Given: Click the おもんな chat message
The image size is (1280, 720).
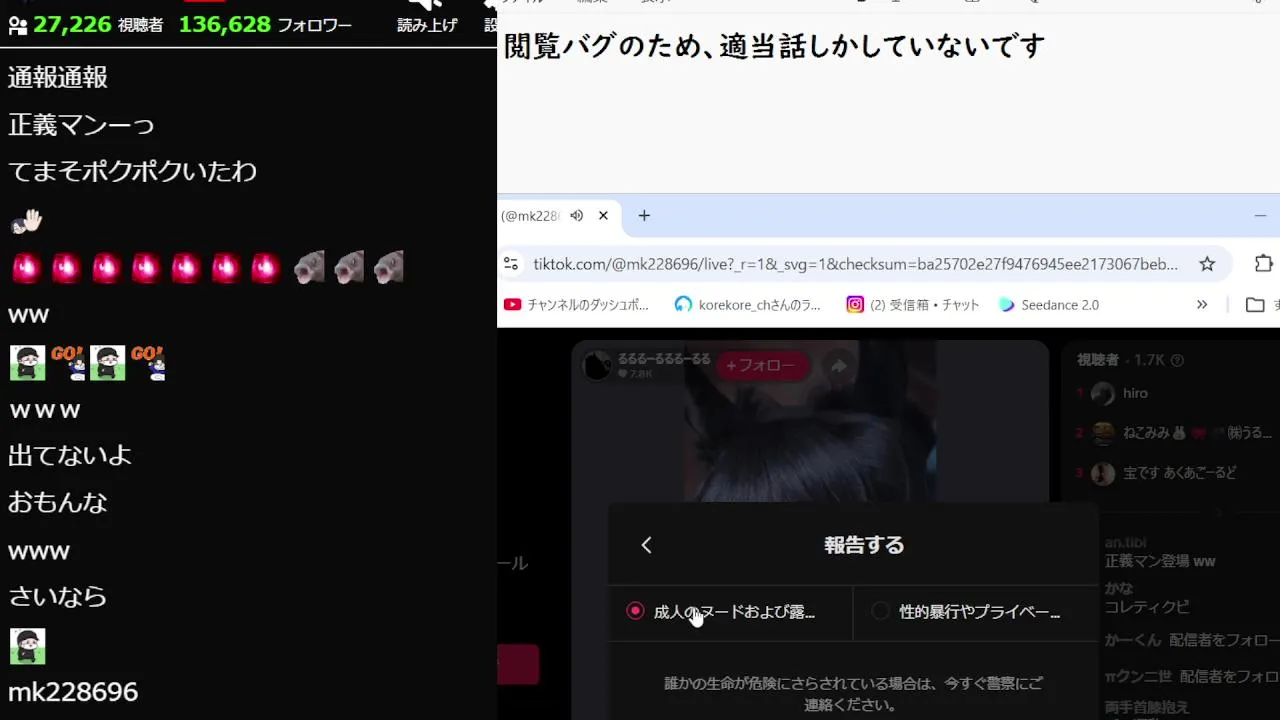Looking at the screenshot, I should pyautogui.click(x=58, y=502).
